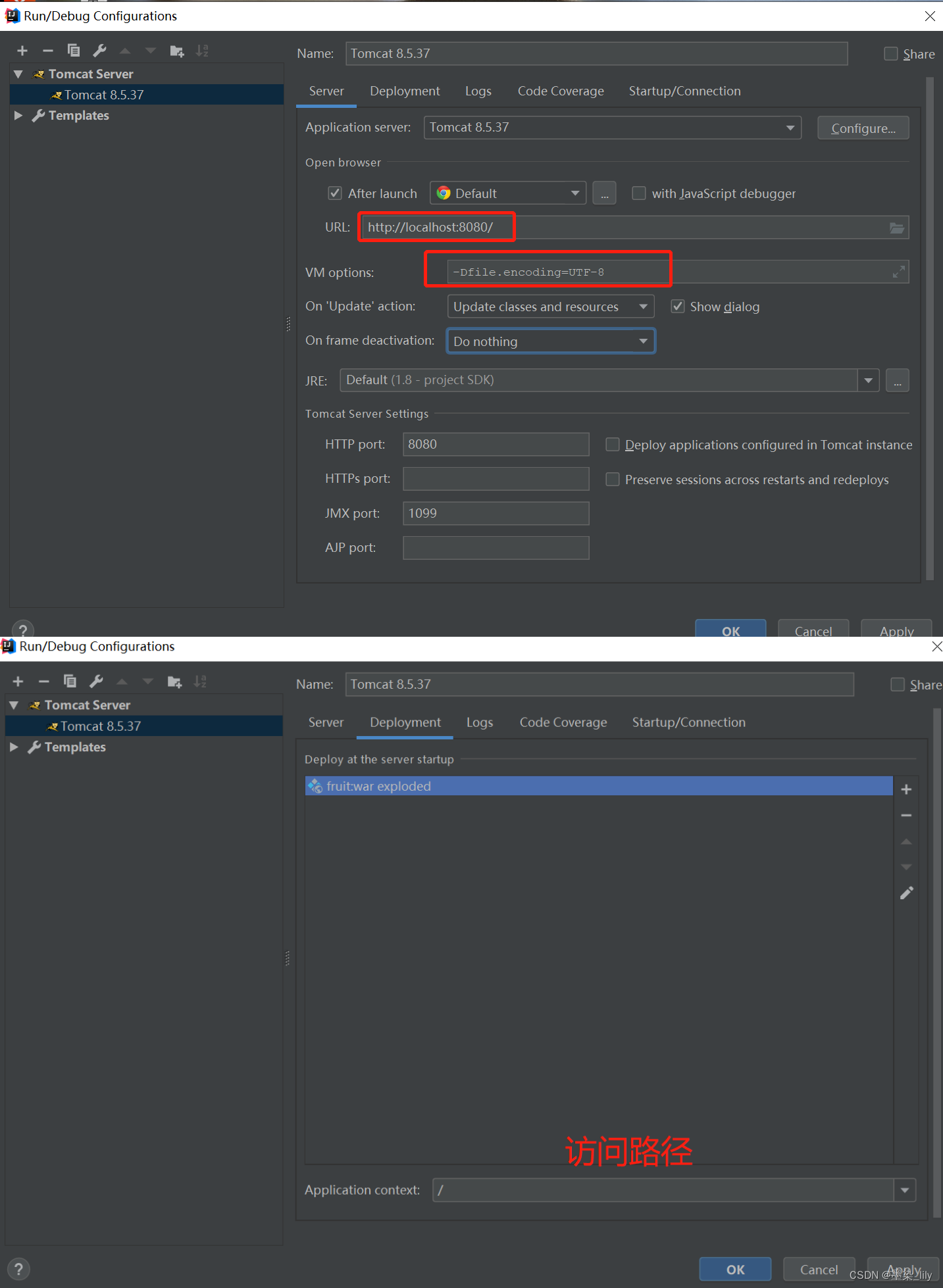Add deployment artifact with plus beside list

coord(906,789)
